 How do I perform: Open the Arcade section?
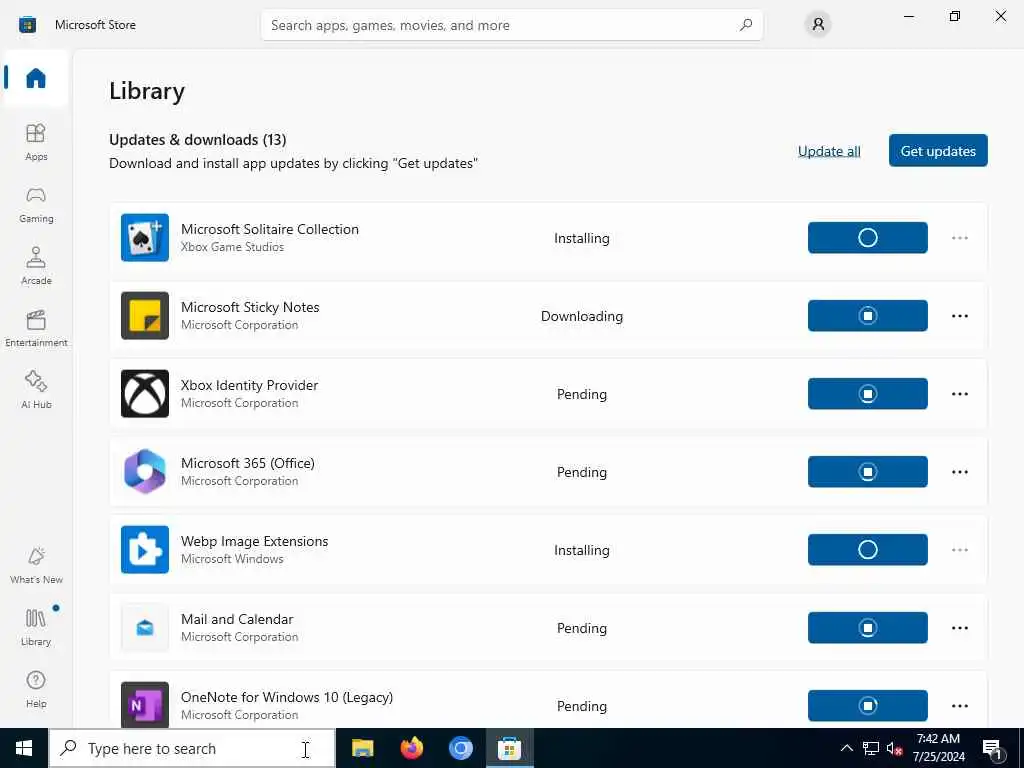point(36,266)
